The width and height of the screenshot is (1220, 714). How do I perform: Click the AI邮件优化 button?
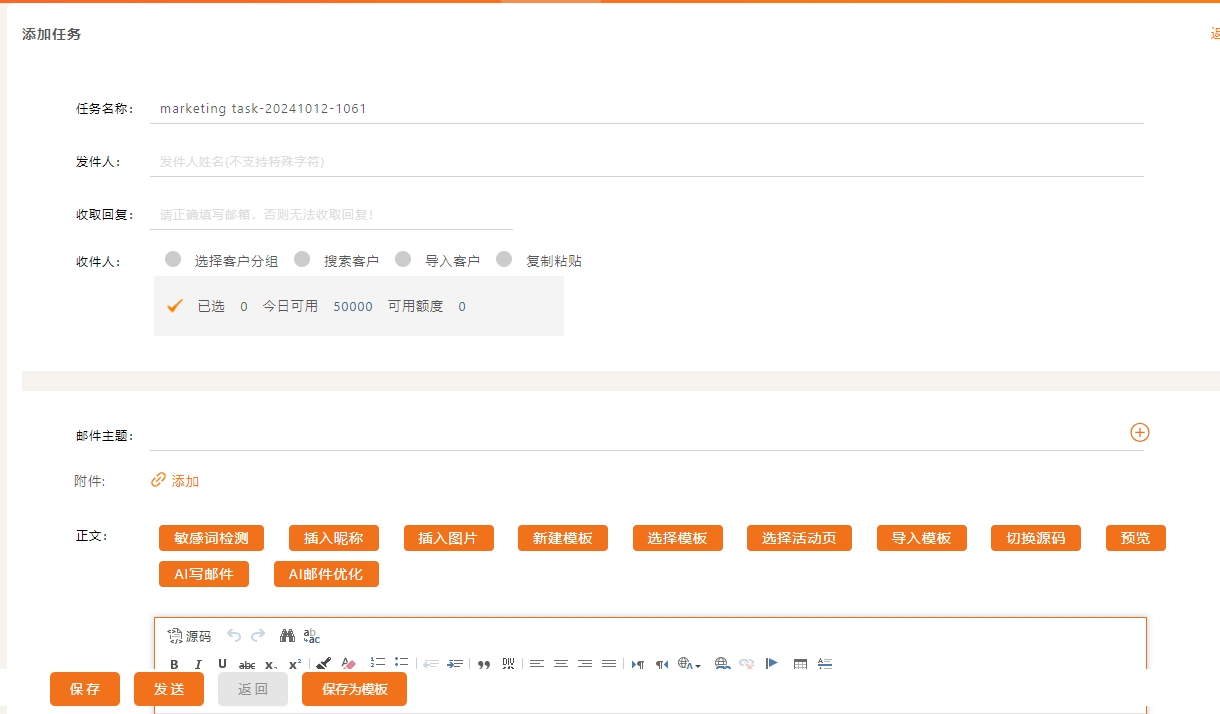tap(326, 574)
